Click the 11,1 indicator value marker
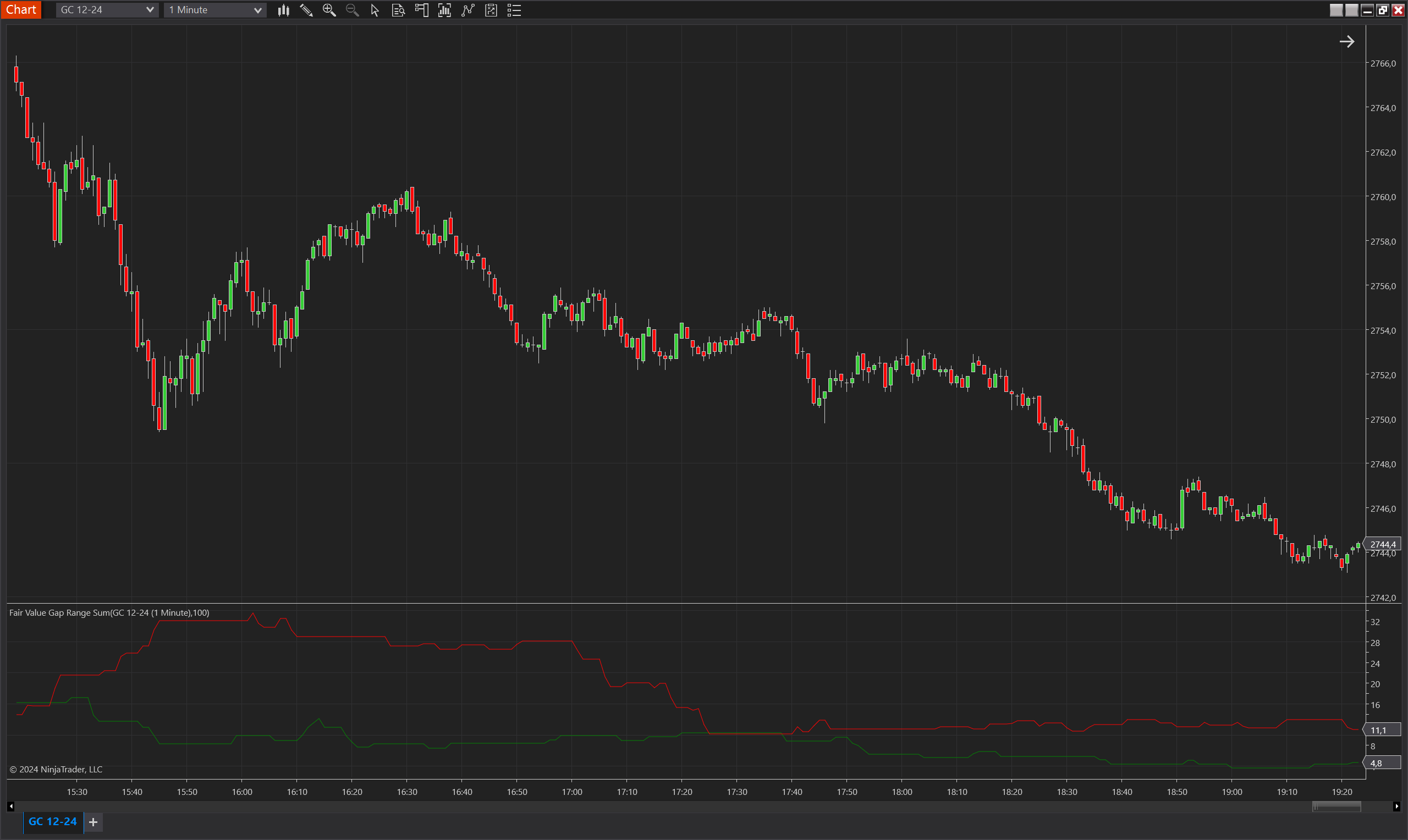 pyautogui.click(x=1382, y=730)
